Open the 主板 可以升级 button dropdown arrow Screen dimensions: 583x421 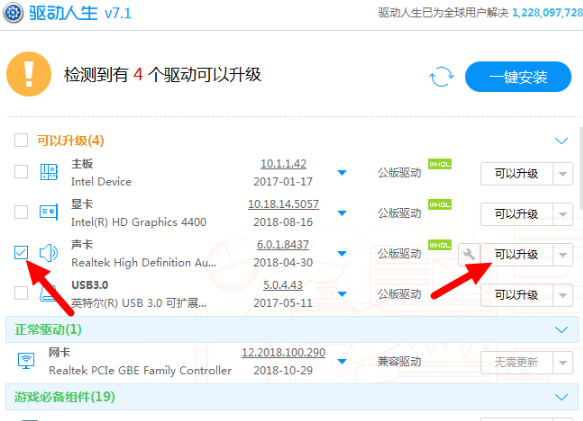click(x=563, y=174)
